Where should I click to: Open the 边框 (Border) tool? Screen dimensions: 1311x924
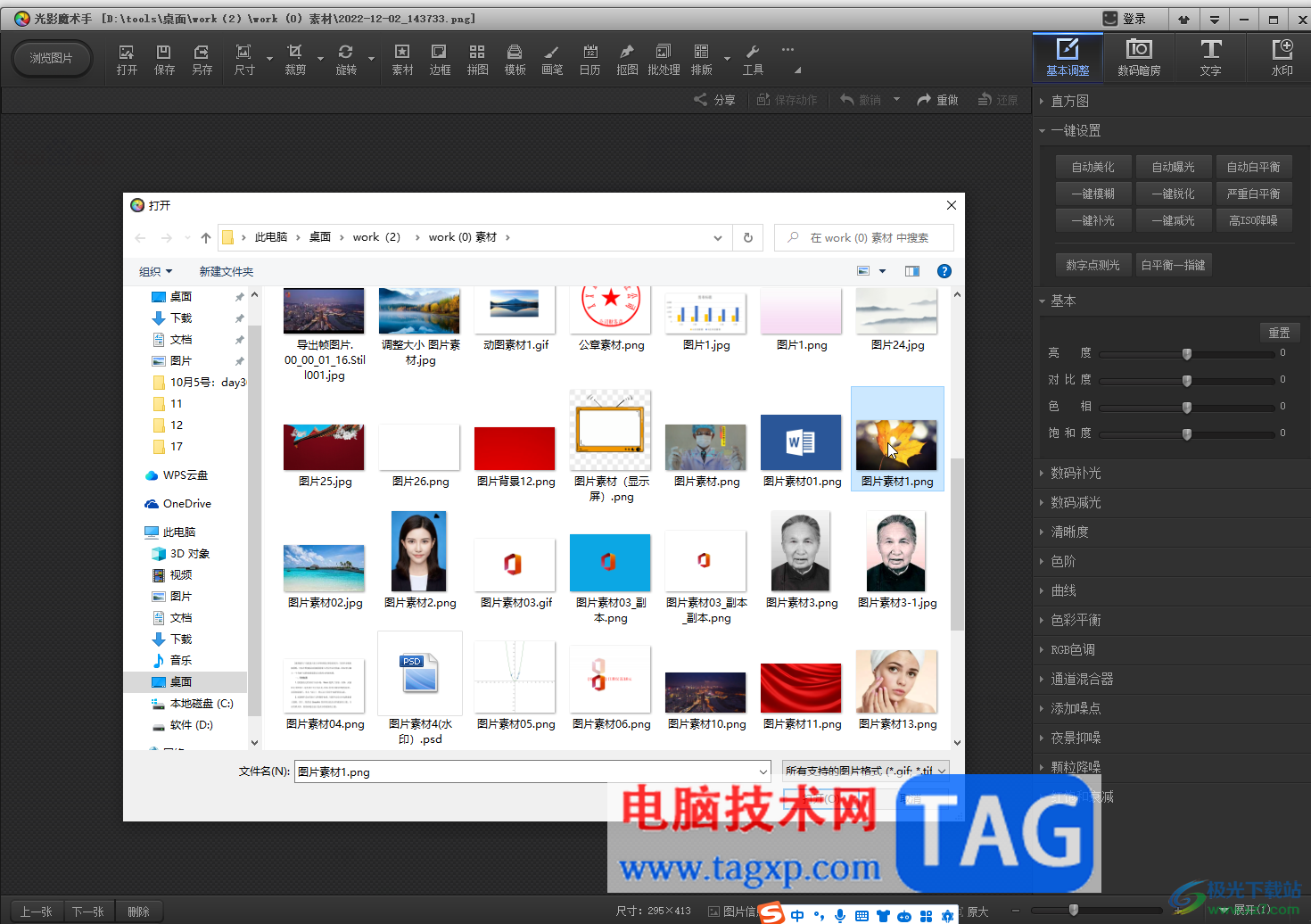pos(440,59)
